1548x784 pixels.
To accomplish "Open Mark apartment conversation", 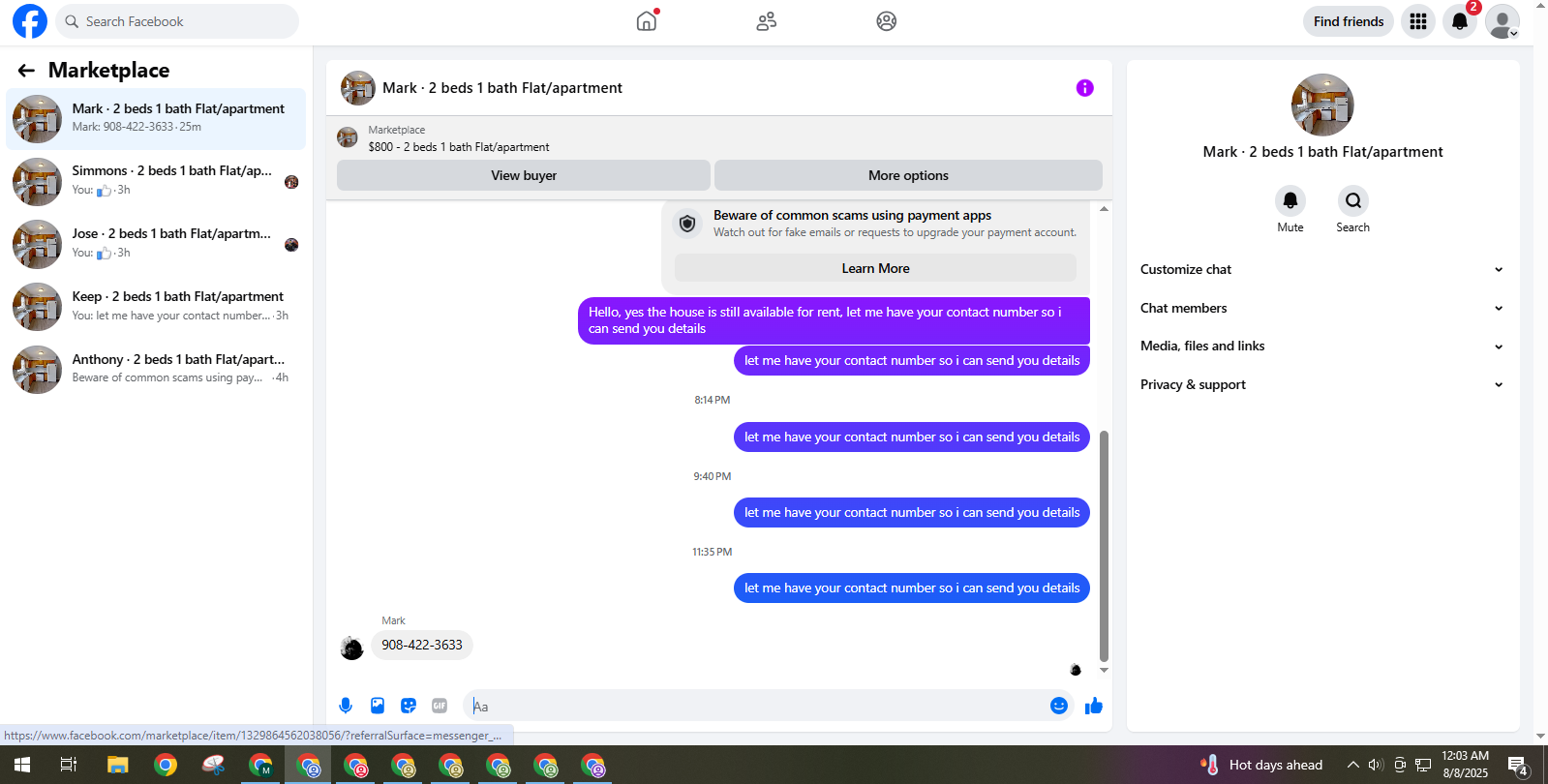I will 156,119.
